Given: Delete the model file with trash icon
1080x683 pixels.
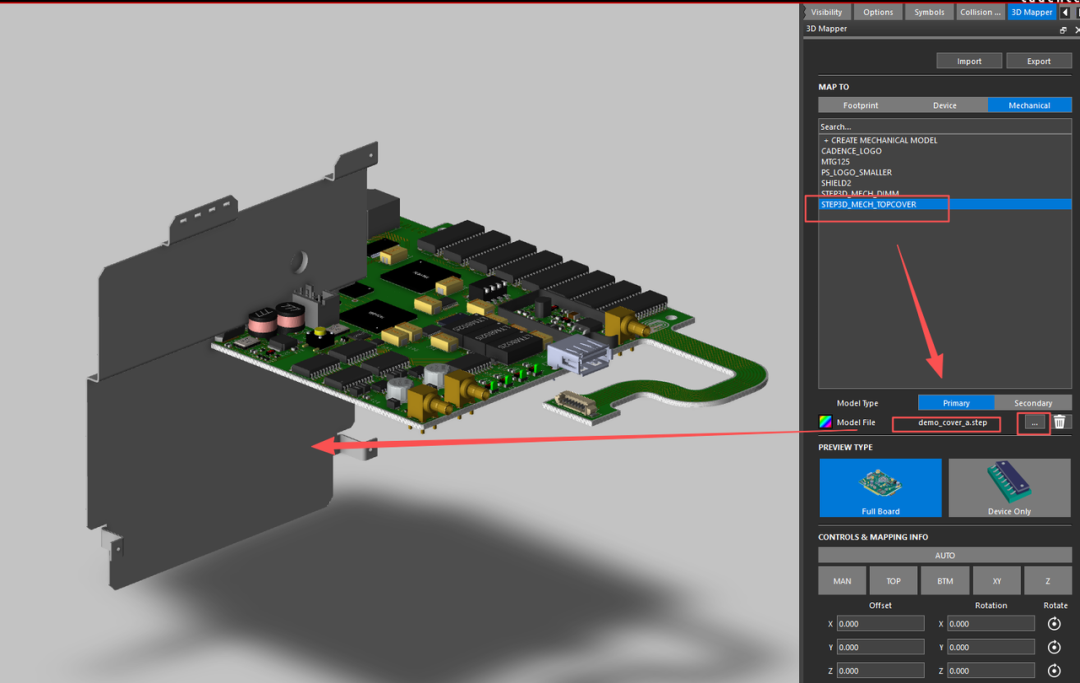Looking at the screenshot, I should [x=1060, y=422].
